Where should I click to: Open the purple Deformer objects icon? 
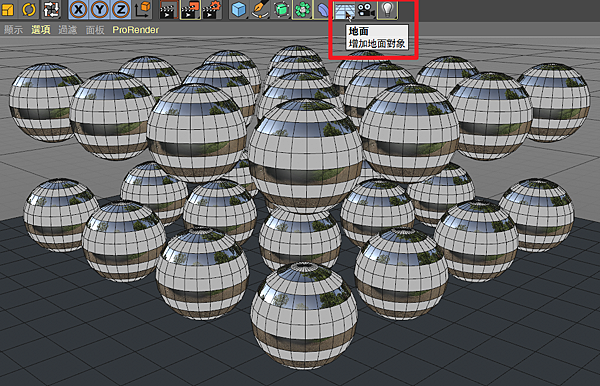[323, 9]
